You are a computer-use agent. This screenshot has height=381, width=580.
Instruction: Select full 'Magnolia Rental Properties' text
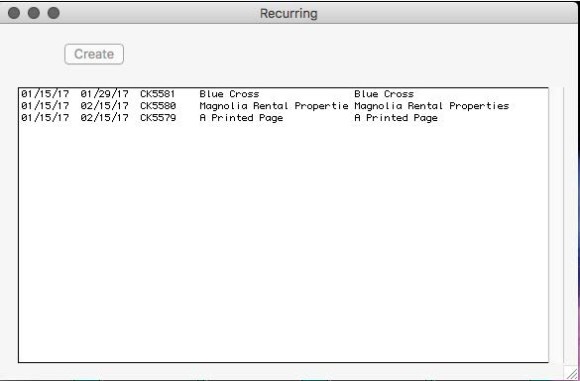[x=432, y=106]
